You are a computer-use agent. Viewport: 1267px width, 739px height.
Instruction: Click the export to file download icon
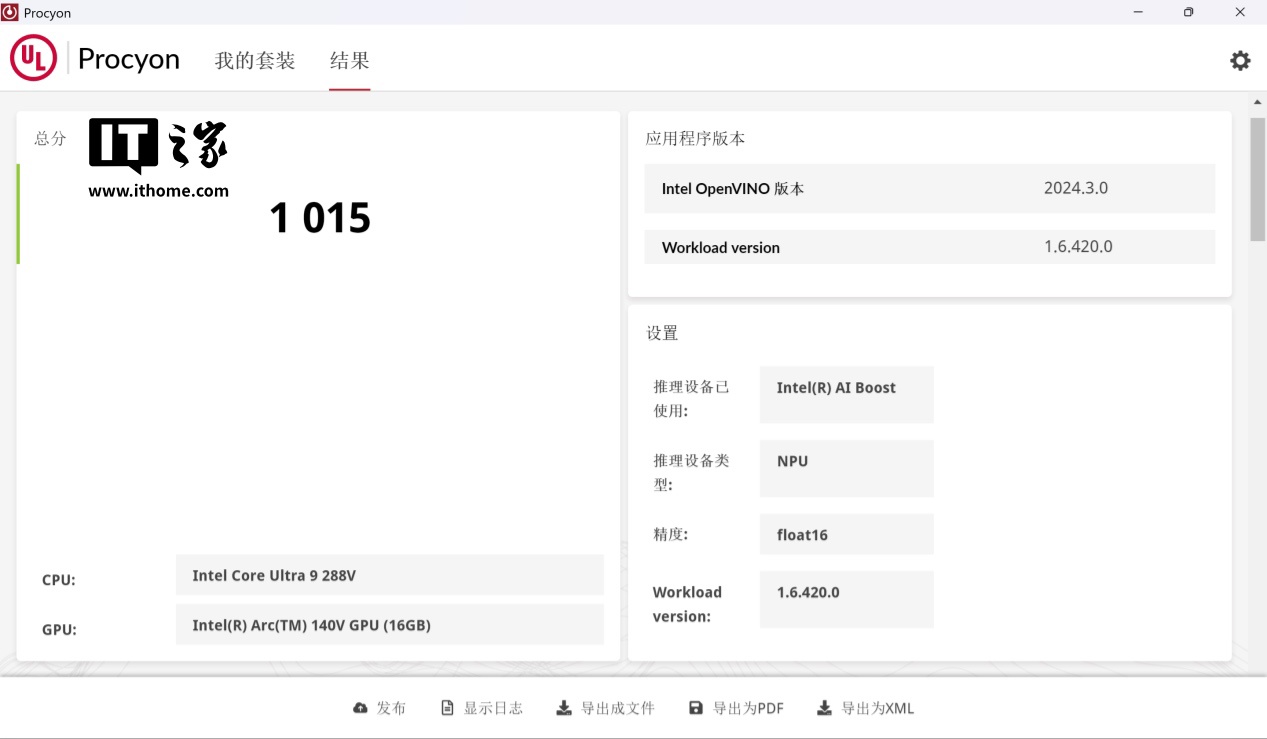point(564,708)
